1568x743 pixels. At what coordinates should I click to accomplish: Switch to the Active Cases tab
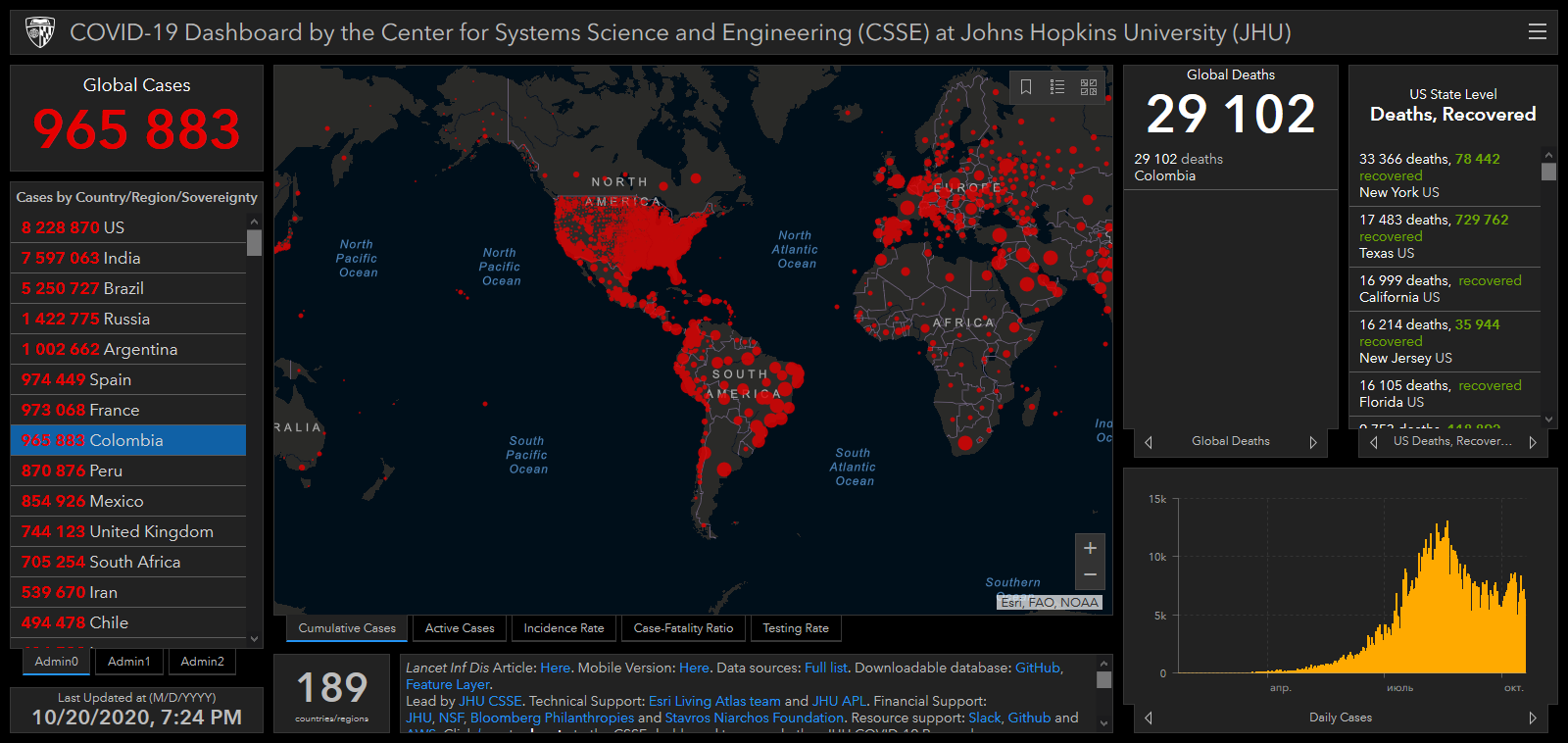point(460,628)
